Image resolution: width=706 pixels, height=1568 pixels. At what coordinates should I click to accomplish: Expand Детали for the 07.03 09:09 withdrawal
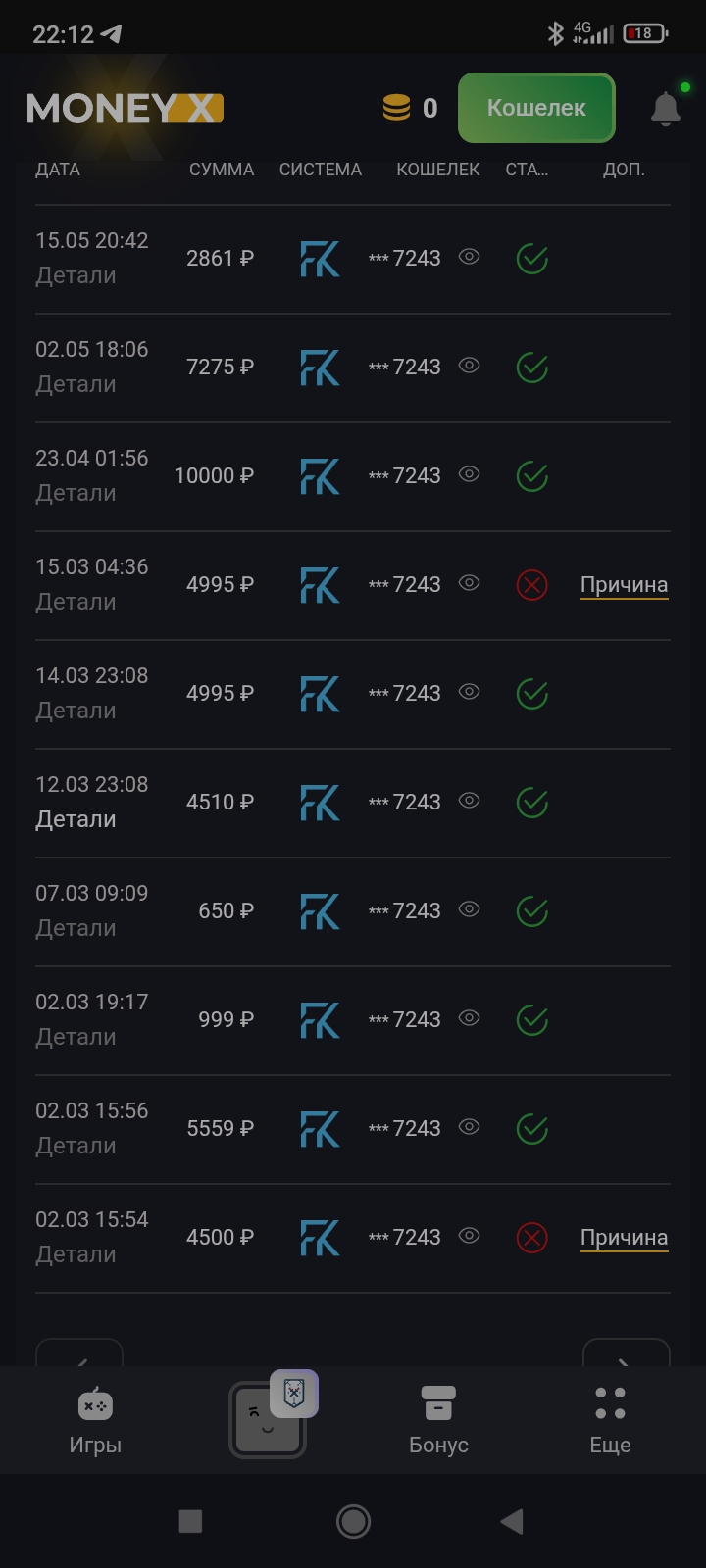click(76, 928)
